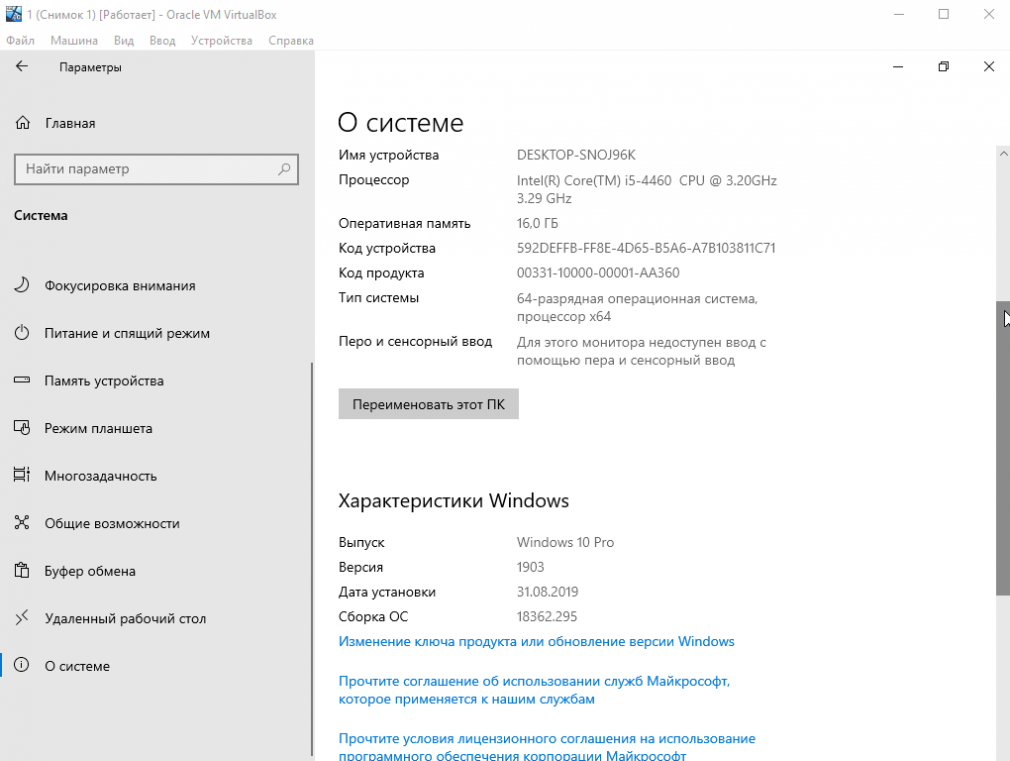Click the Система sidebar heading
Image resolution: width=1010 pixels, height=761 pixels.
click(x=41, y=215)
